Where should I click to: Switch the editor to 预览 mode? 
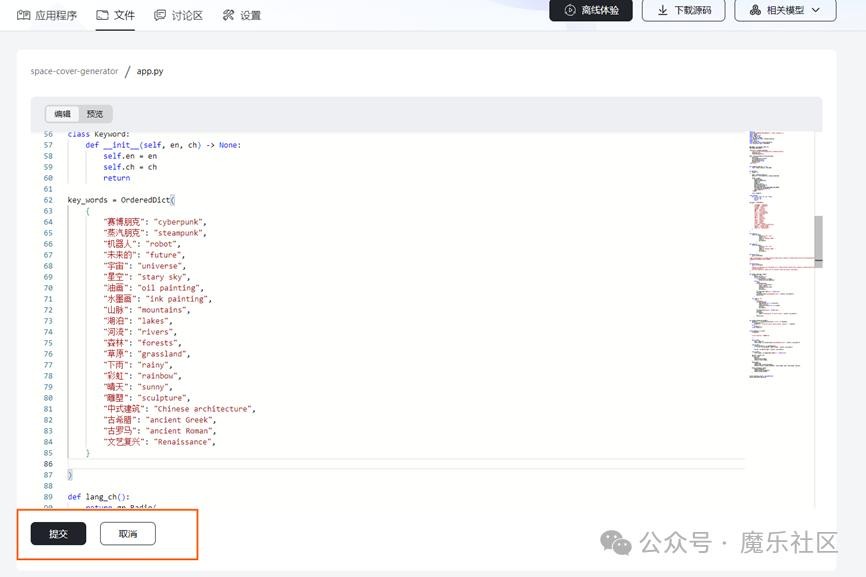pos(94,114)
